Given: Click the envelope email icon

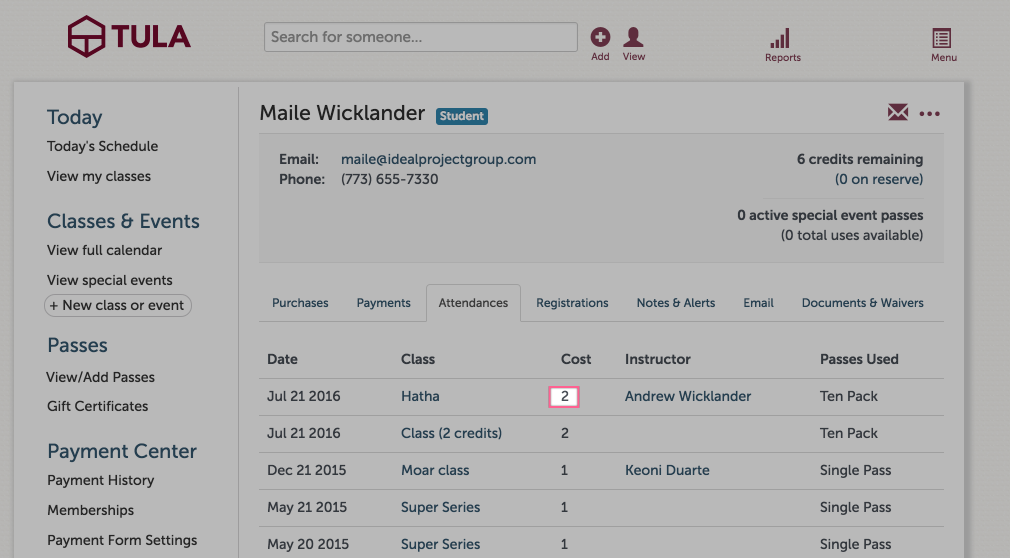Looking at the screenshot, I should point(898,113).
